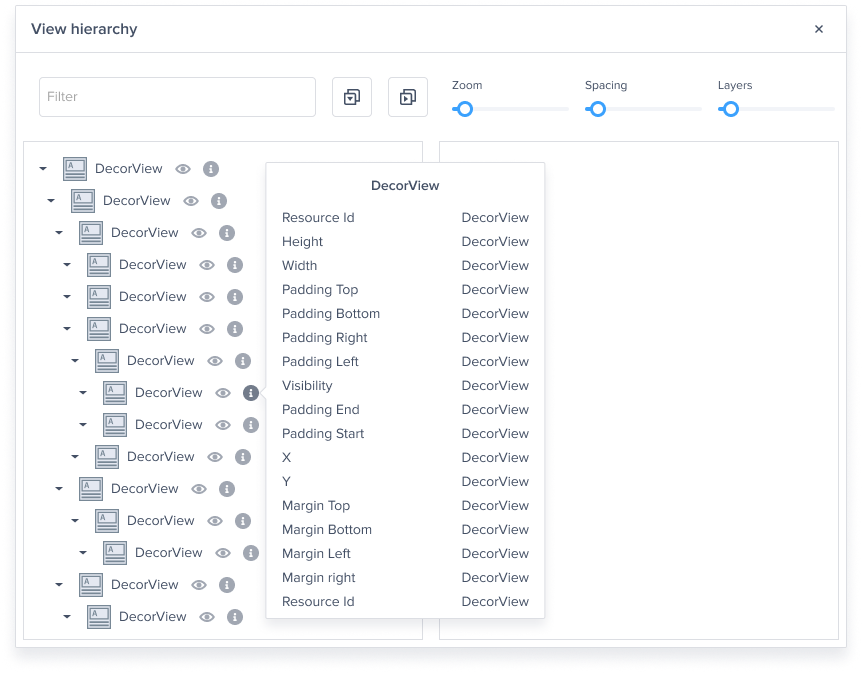The height and width of the screenshot is (673, 862).
Task: Click the Height property label
Action: click(x=302, y=241)
